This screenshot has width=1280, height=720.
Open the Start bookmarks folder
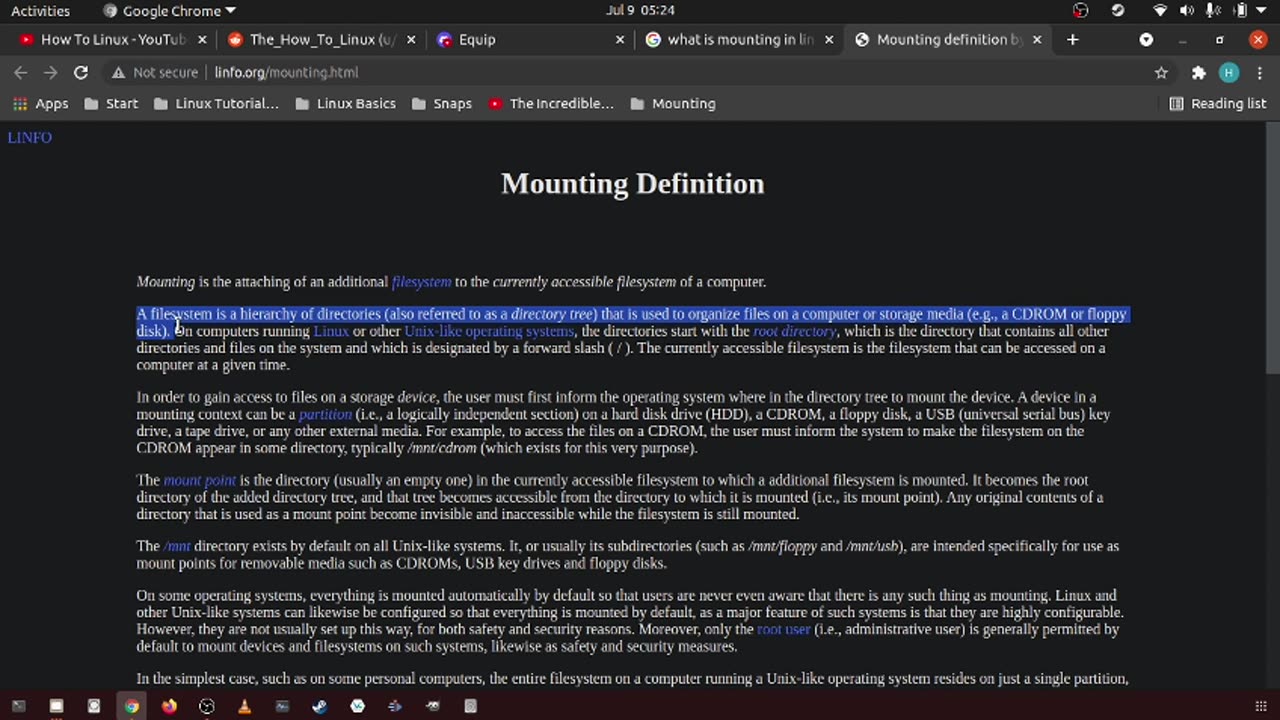tap(111, 103)
